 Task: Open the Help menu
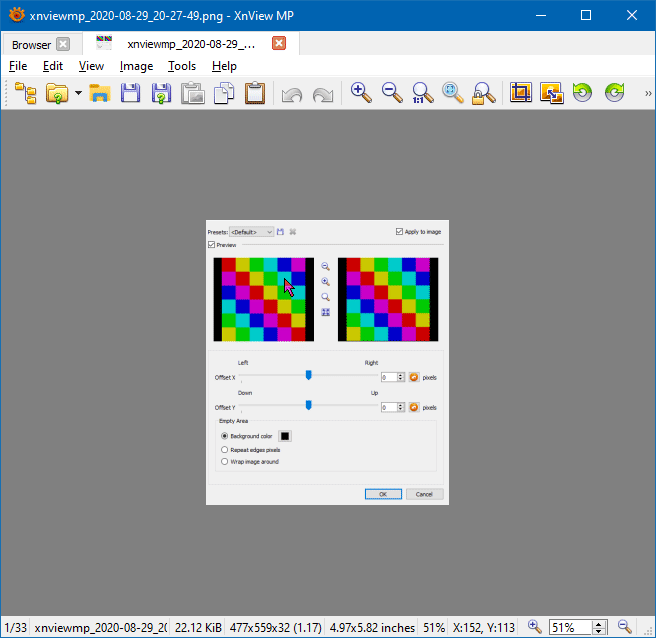pos(224,66)
